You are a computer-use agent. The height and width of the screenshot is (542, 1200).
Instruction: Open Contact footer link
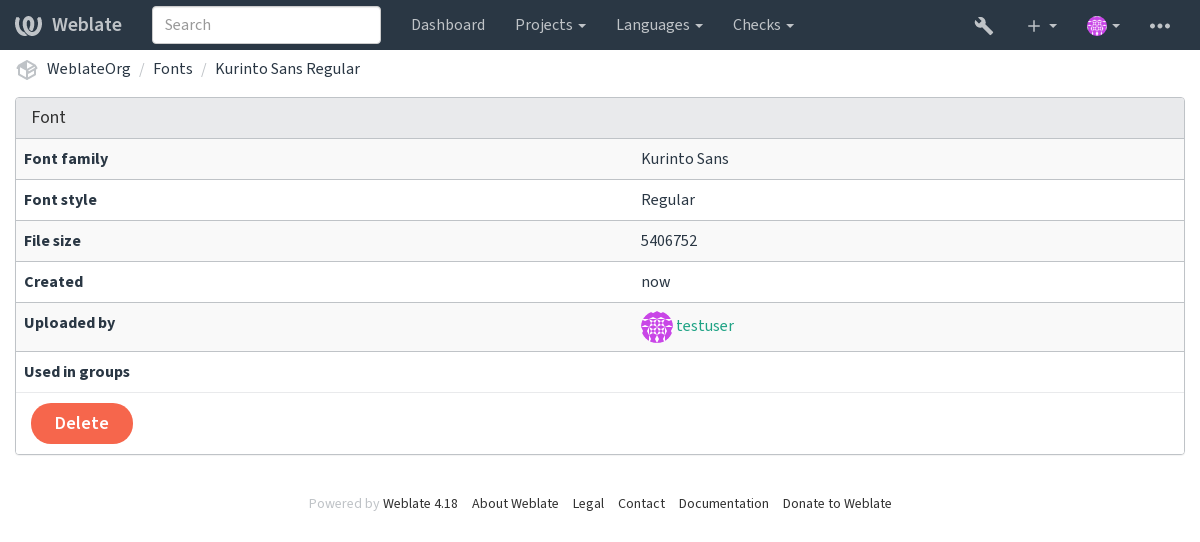[x=641, y=504]
